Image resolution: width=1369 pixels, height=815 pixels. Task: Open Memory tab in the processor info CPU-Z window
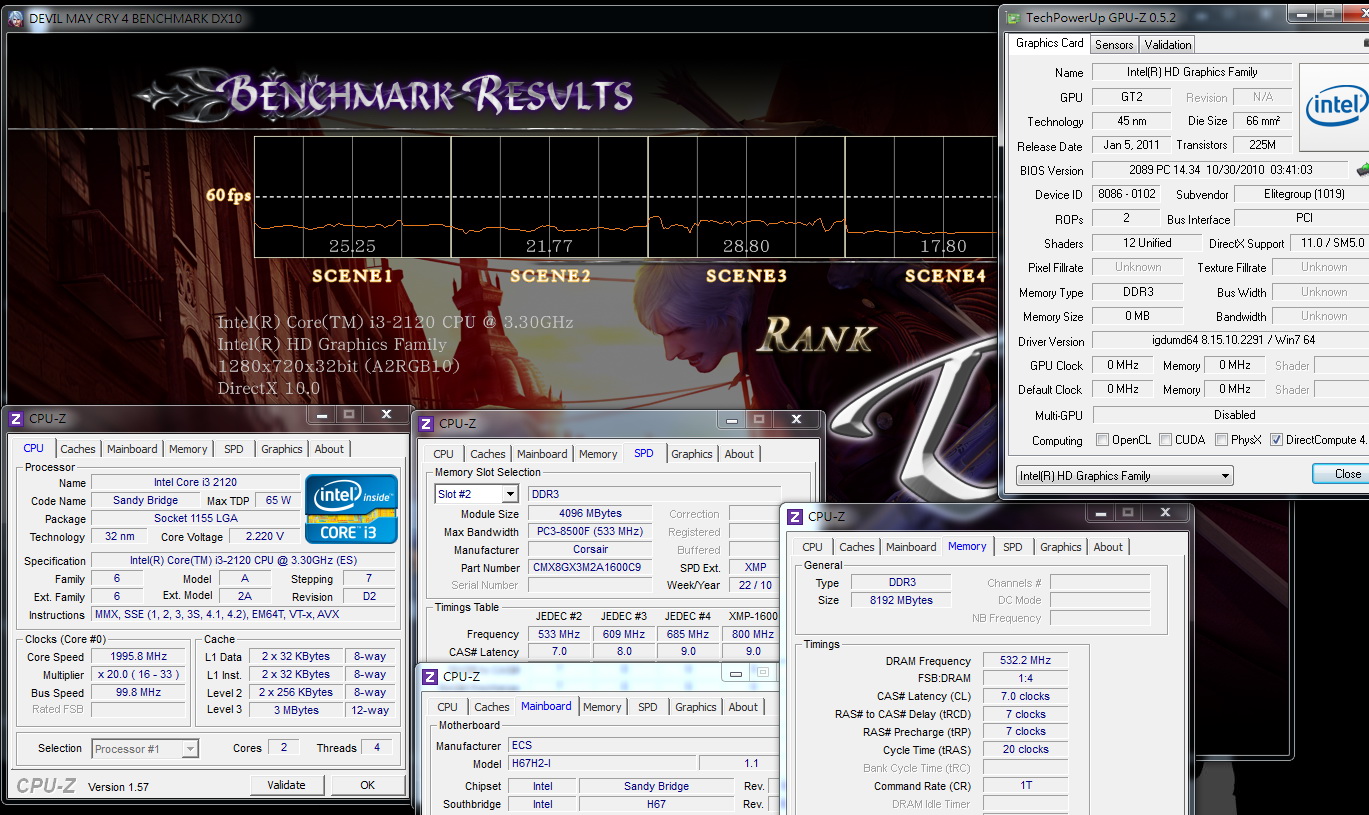188,449
